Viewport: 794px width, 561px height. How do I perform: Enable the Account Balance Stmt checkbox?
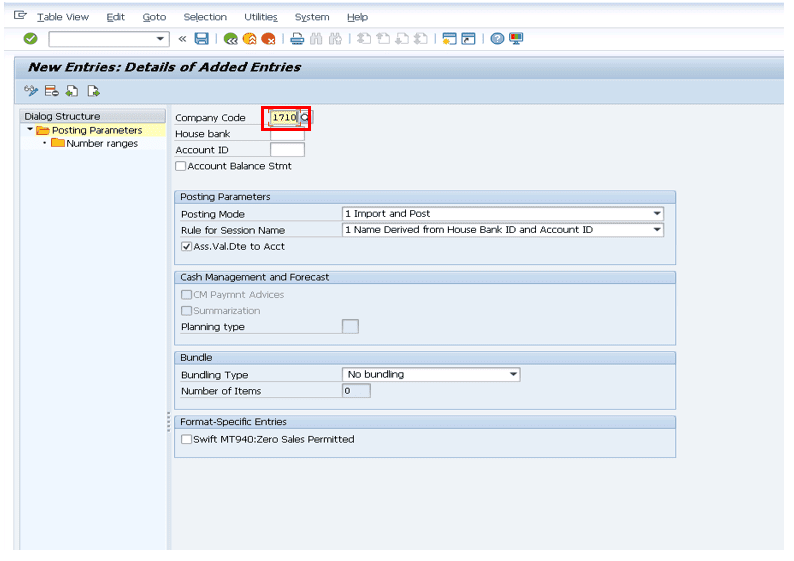pyautogui.click(x=181, y=167)
